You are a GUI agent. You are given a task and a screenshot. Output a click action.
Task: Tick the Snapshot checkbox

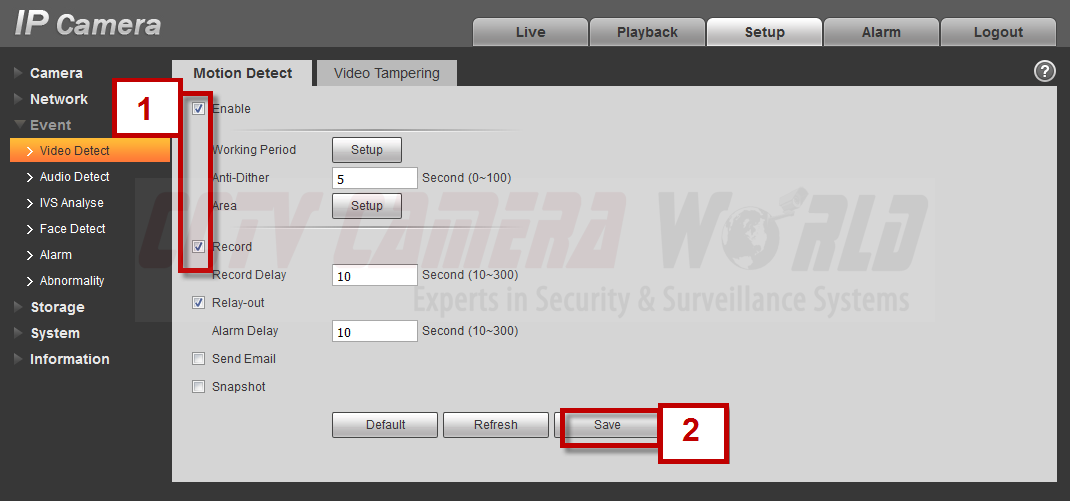pos(199,386)
